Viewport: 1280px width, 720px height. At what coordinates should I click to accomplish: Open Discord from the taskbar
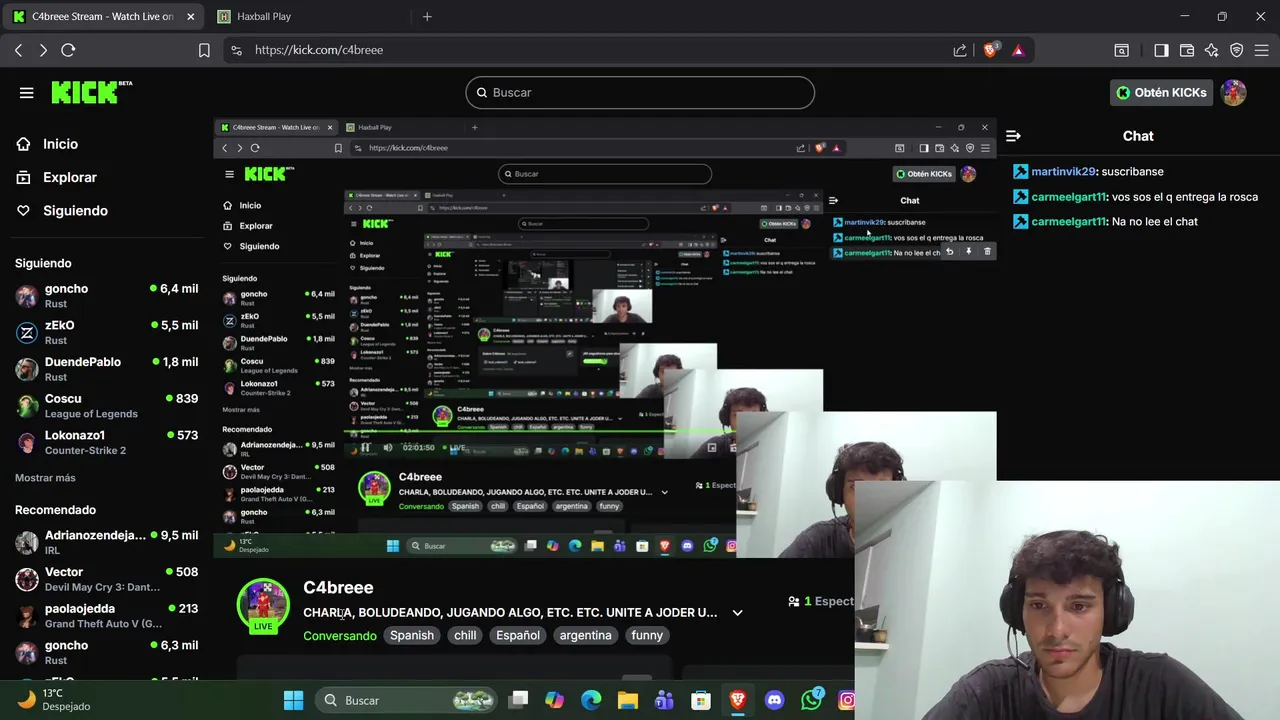(774, 700)
